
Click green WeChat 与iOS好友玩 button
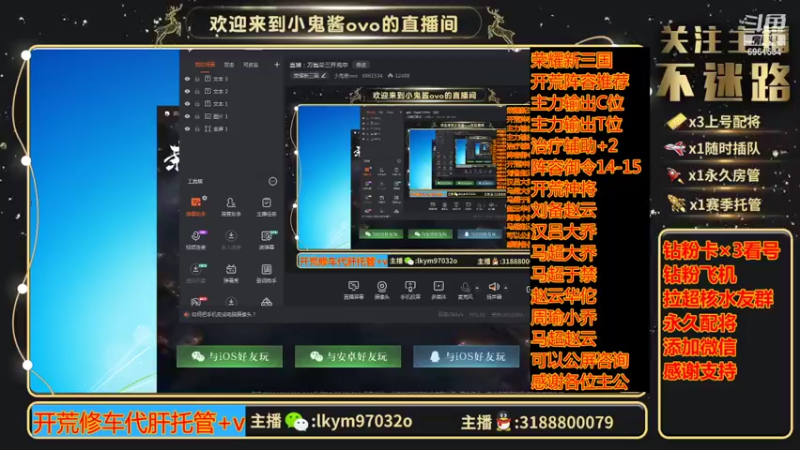click(x=230, y=356)
